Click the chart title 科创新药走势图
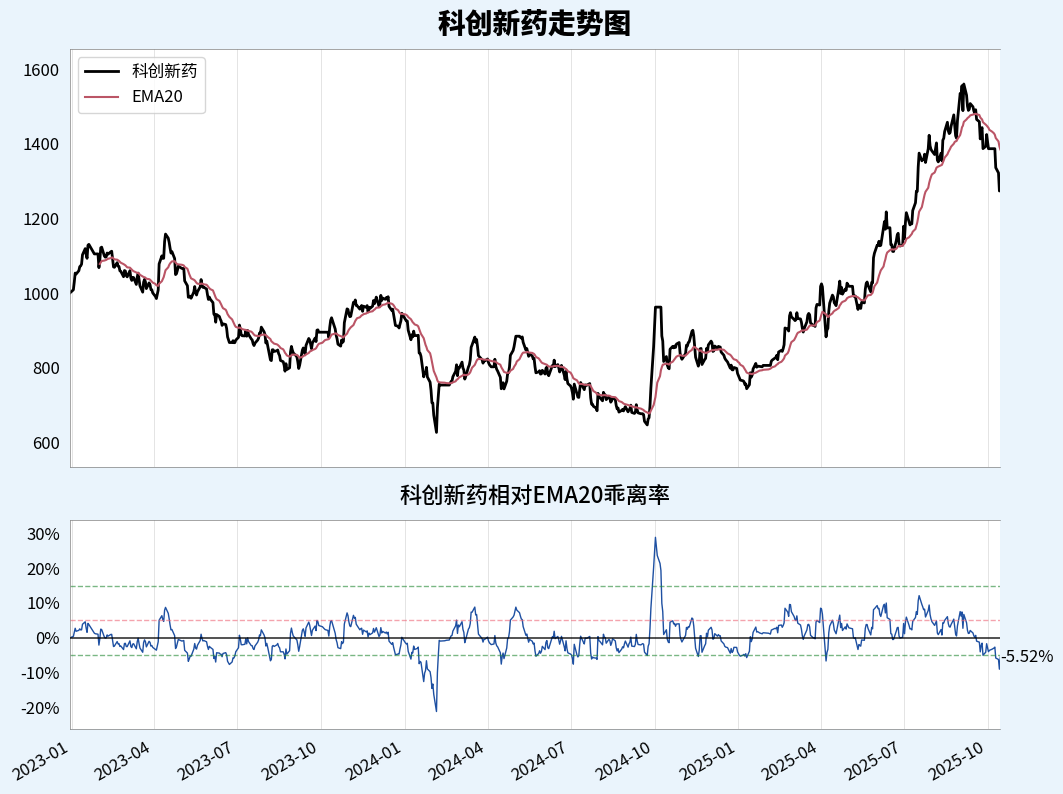Image resolution: width=1063 pixels, height=794 pixels. coord(534,23)
